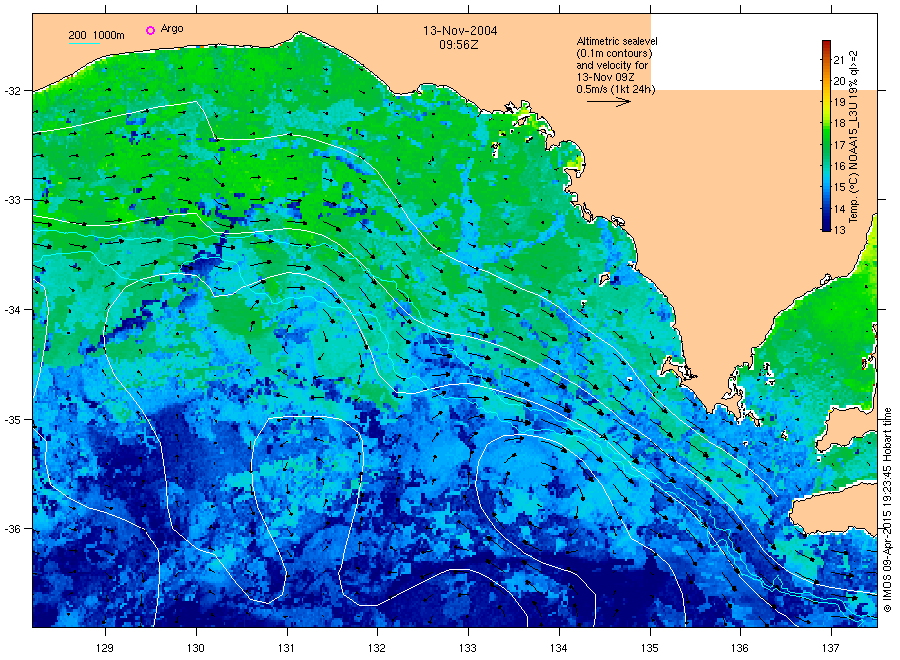The height and width of the screenshot is (660, 900).
Task: Click the 21 degree color bar label
Action: [839, 60]
